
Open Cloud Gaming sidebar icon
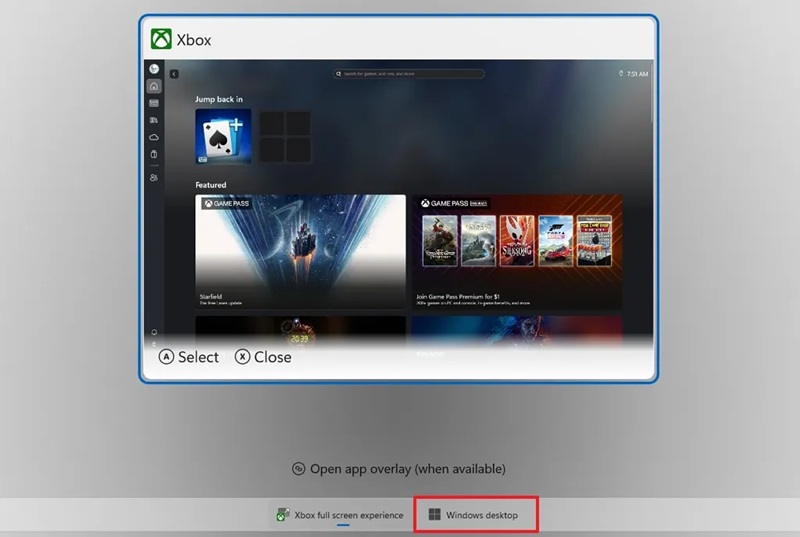pyautogui.click(x=154, y=137)
